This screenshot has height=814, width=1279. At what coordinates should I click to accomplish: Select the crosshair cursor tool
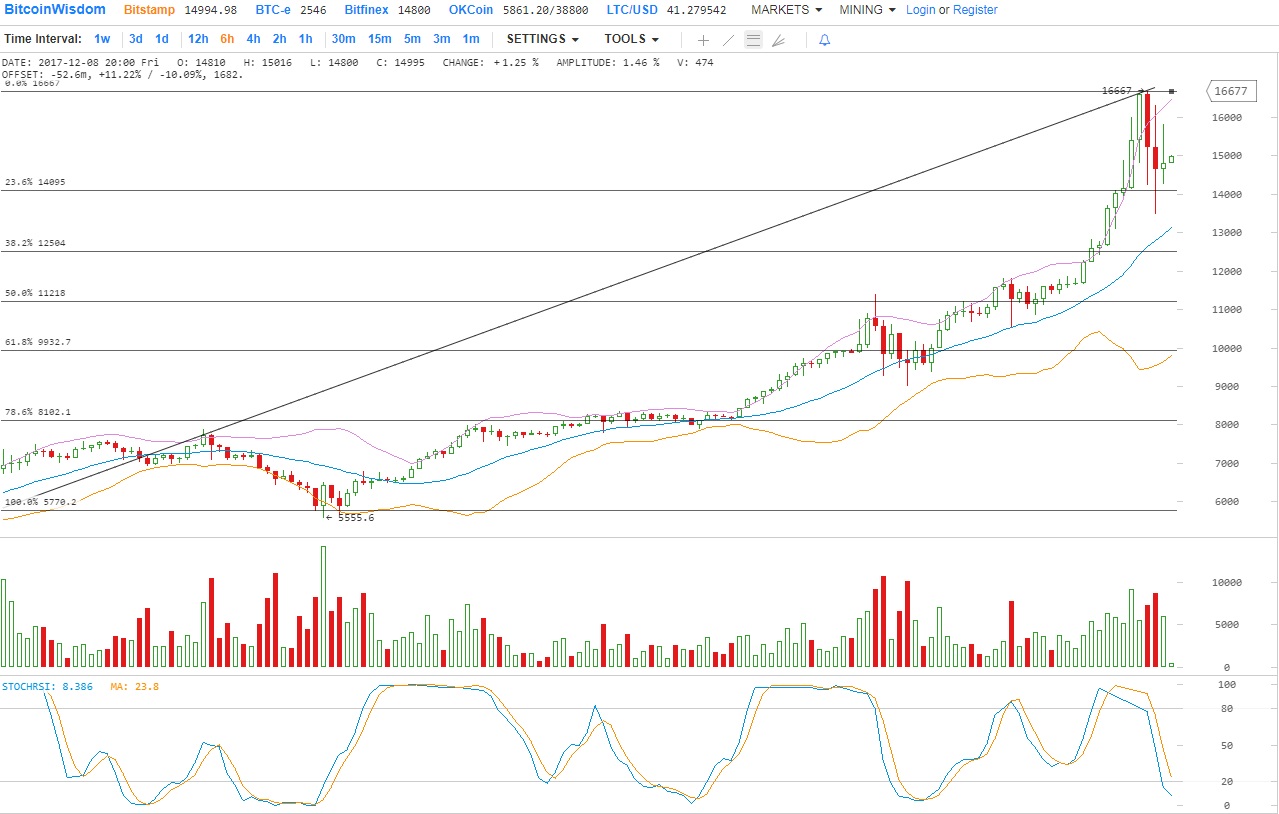click(x=703, y=40)
